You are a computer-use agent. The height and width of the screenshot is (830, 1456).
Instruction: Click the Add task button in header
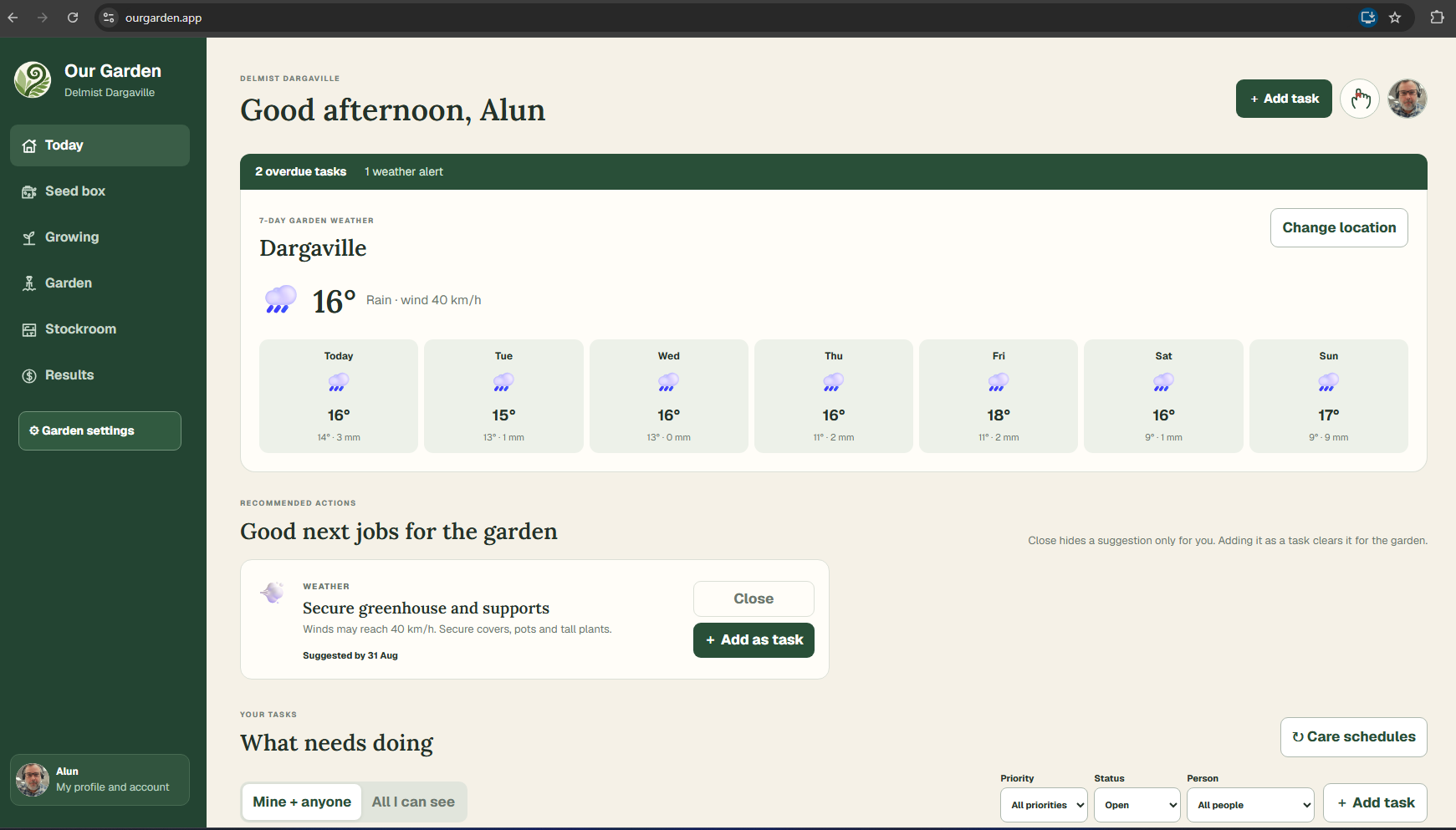(x=1284, y=99)
